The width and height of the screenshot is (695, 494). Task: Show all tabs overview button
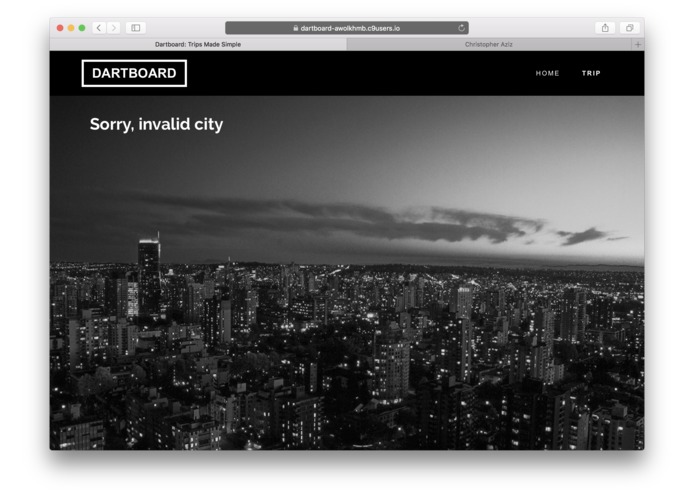pyautogui.click(x=629, y=28)
